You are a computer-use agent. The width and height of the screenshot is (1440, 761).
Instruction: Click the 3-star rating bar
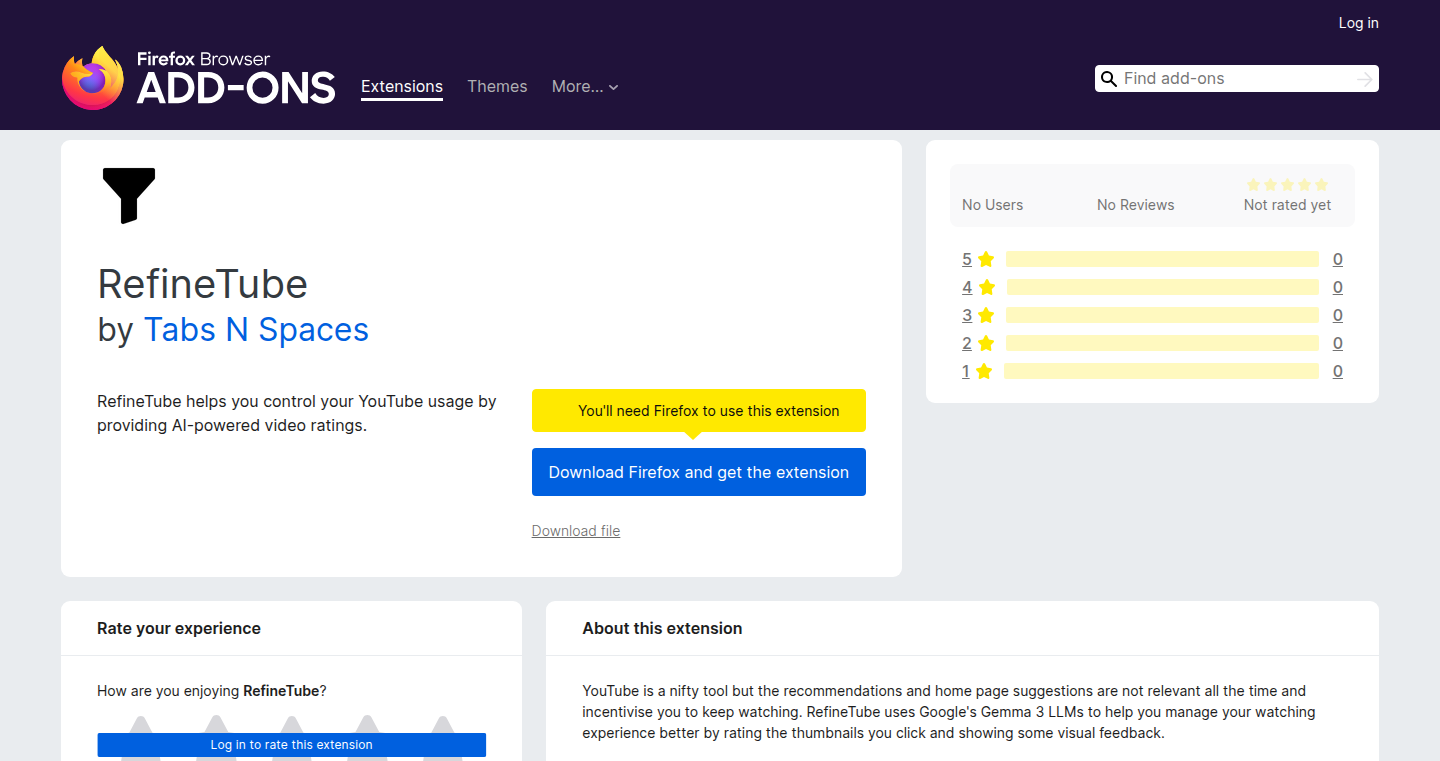pyautogui.click(x=1162, y=315)
